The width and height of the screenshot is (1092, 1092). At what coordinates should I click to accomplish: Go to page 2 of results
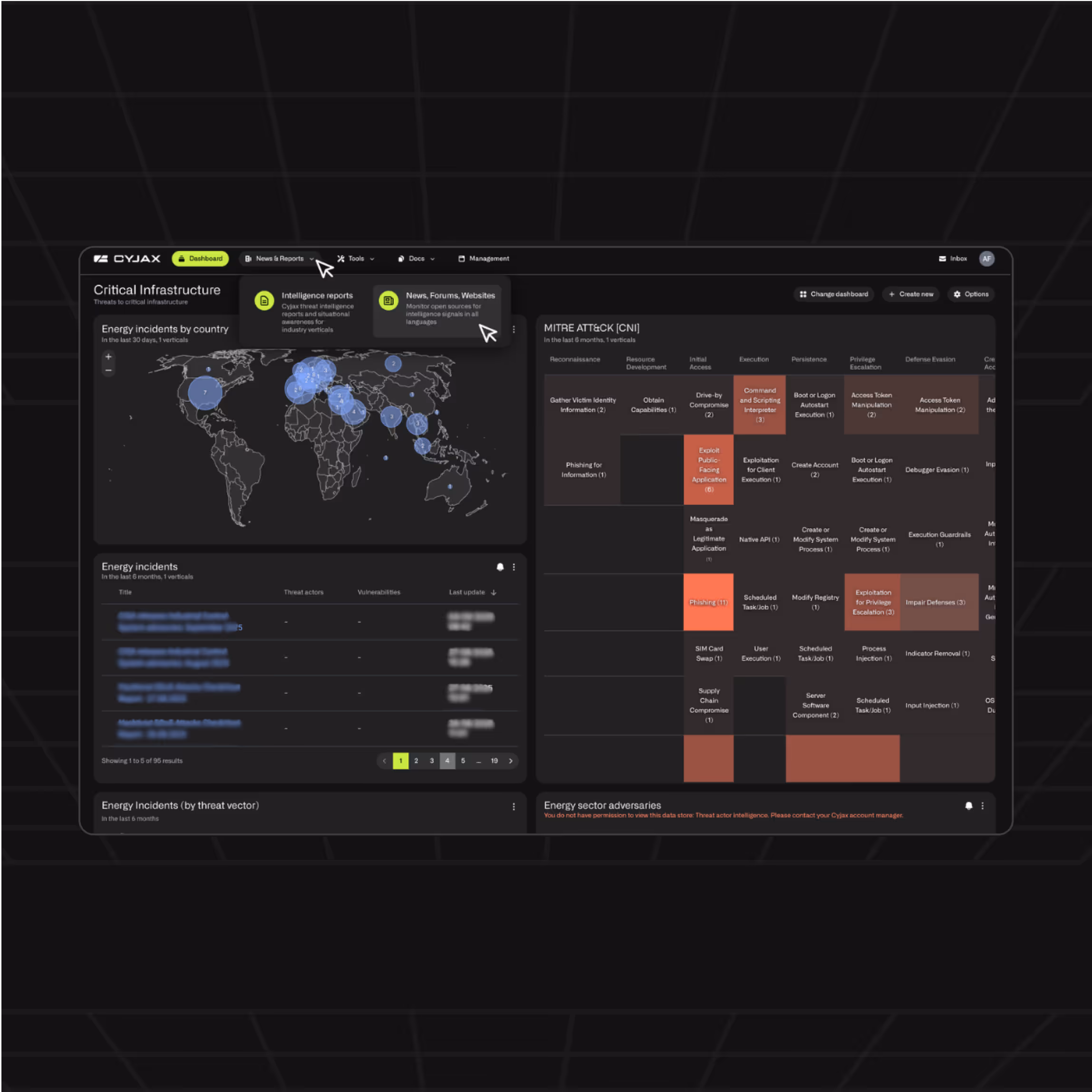[x=416, y=761]
